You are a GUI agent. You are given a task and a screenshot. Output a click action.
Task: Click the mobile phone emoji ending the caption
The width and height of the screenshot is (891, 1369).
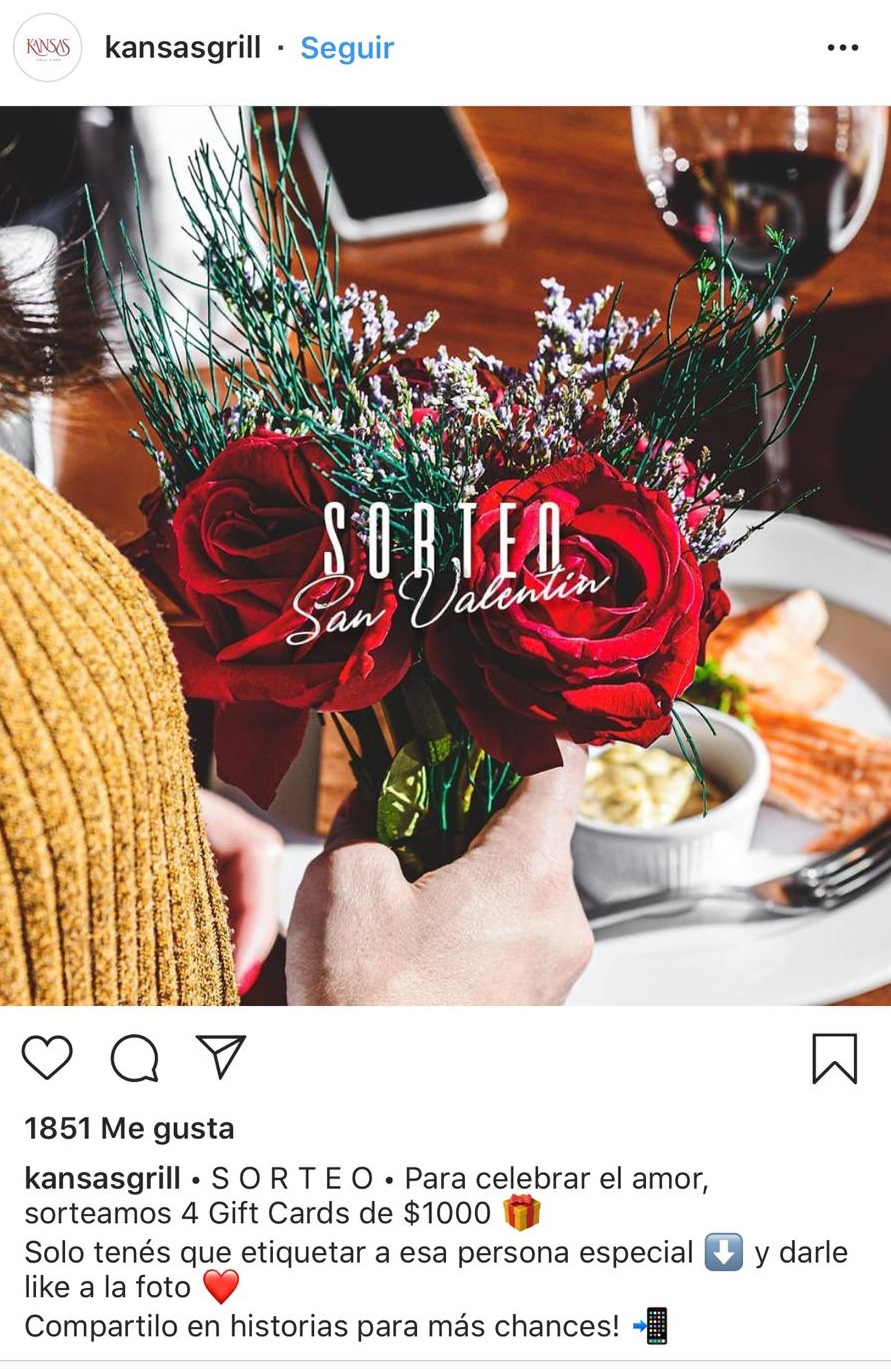pos(651,1326)
